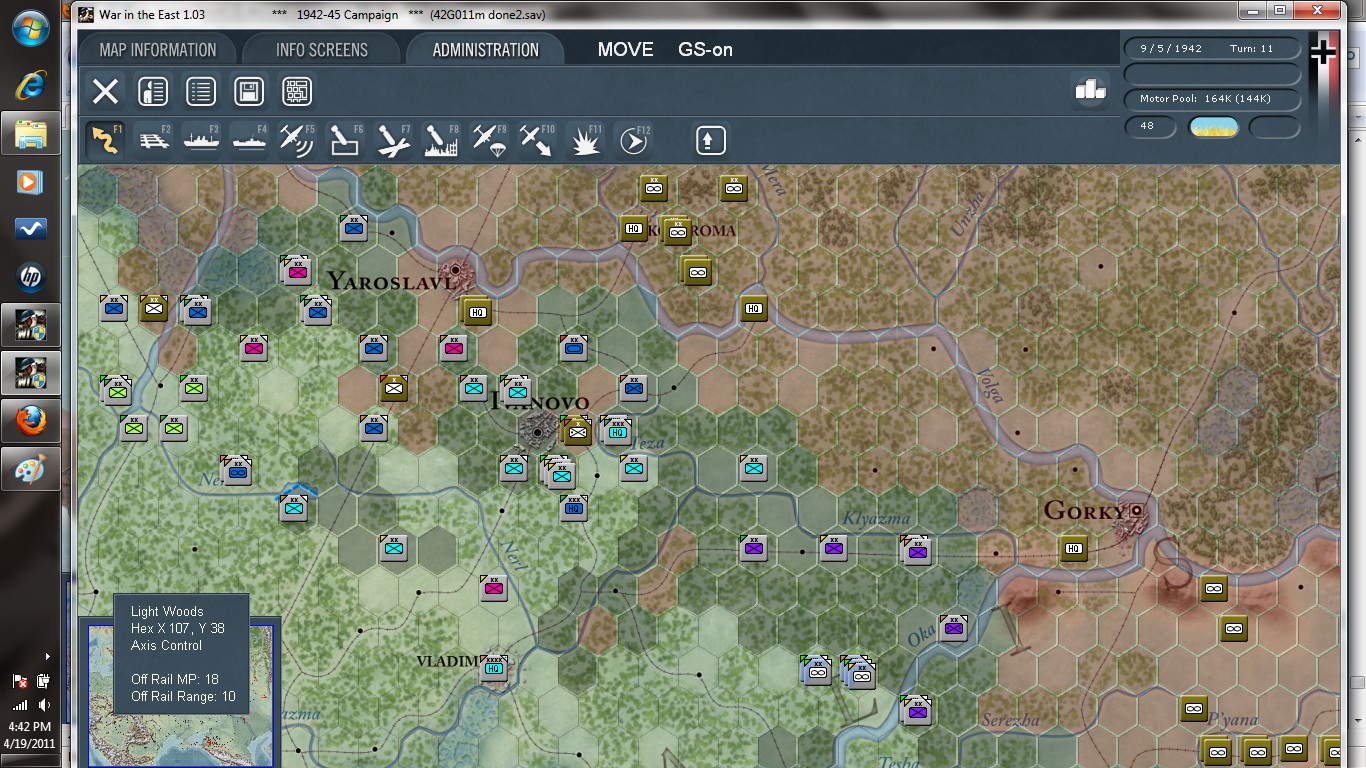
Task: Open Windows Explorer folder in taskbar
Action: pos(30,133)
